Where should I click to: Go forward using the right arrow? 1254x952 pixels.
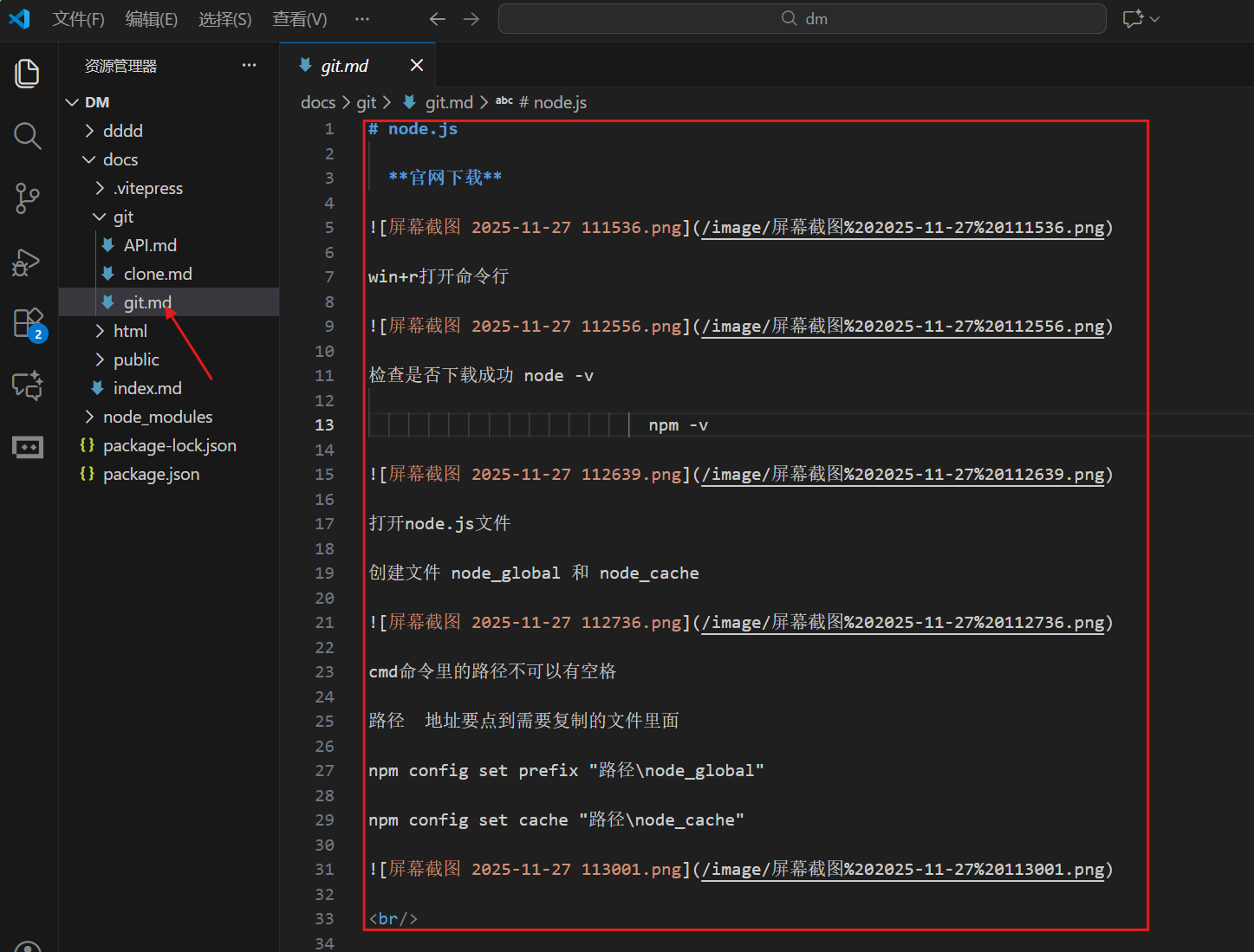point(471,19)
